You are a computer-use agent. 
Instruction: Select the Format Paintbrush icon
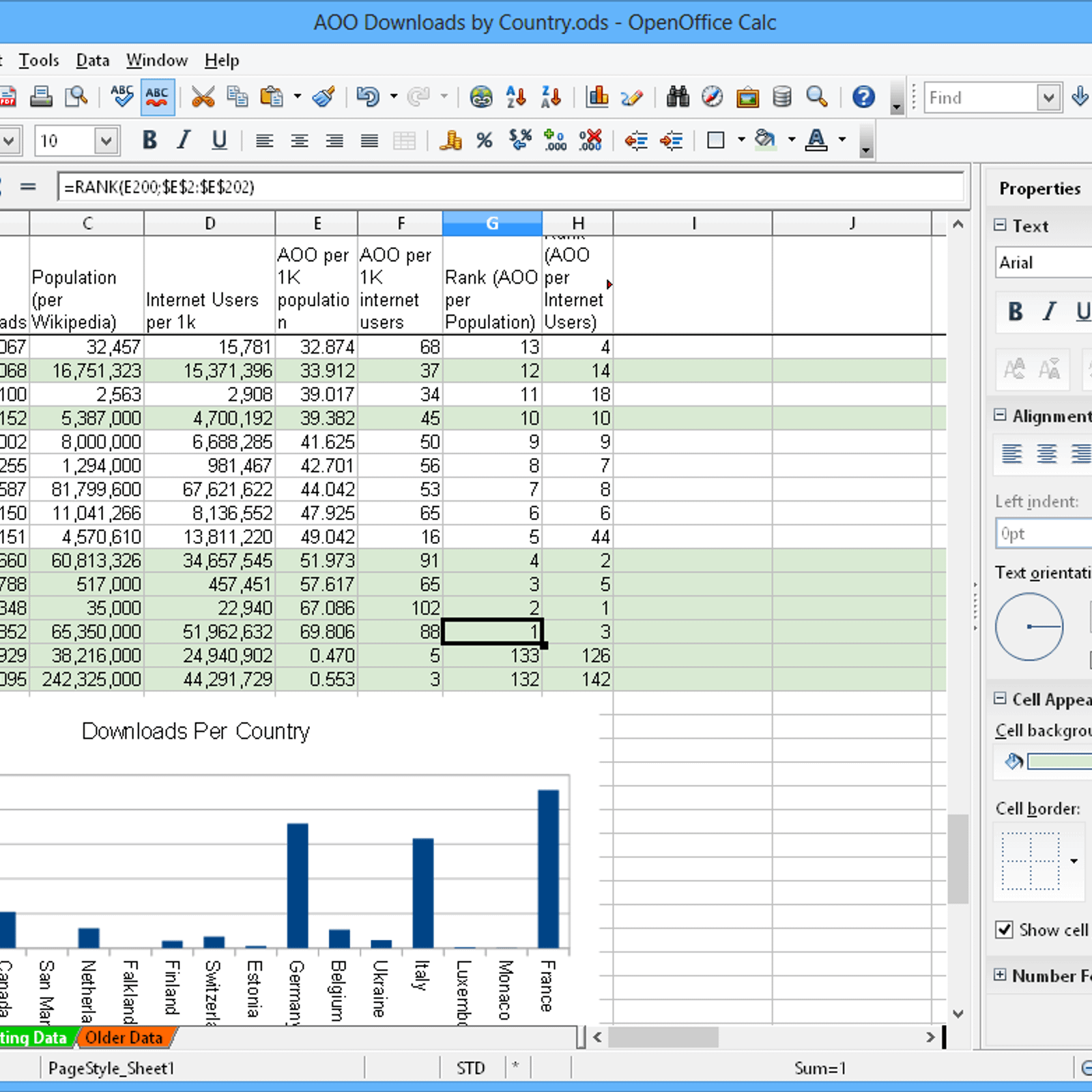click(324, 97)
